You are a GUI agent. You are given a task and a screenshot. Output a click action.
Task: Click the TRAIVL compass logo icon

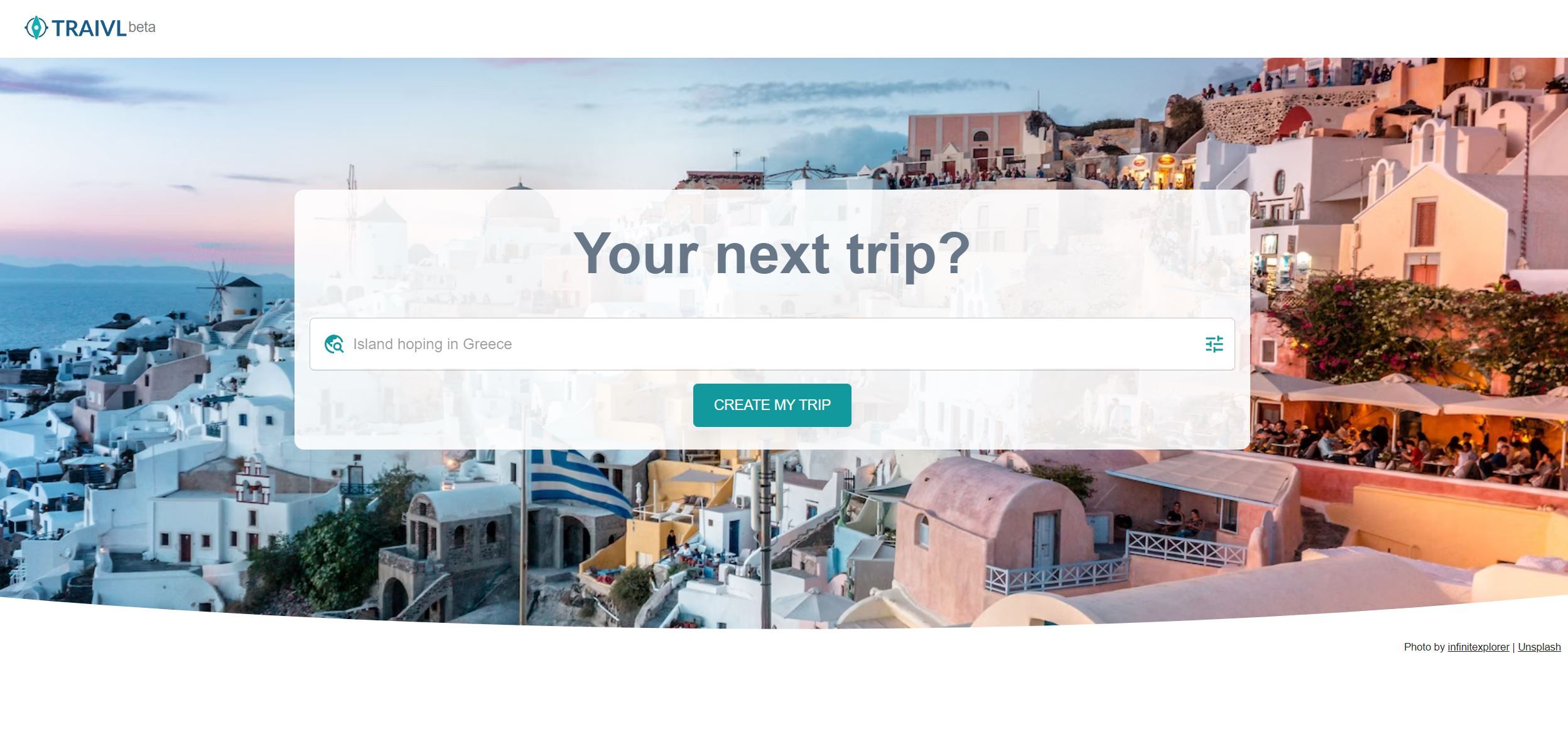click(x=36, y=28)
